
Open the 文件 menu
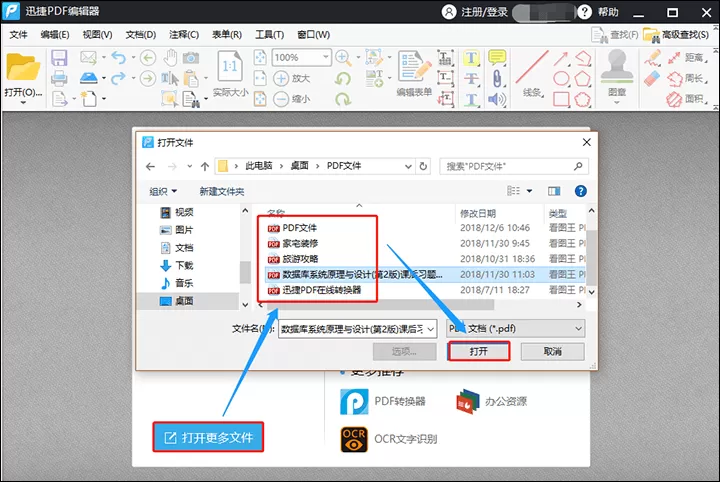[x=18, y=35]
